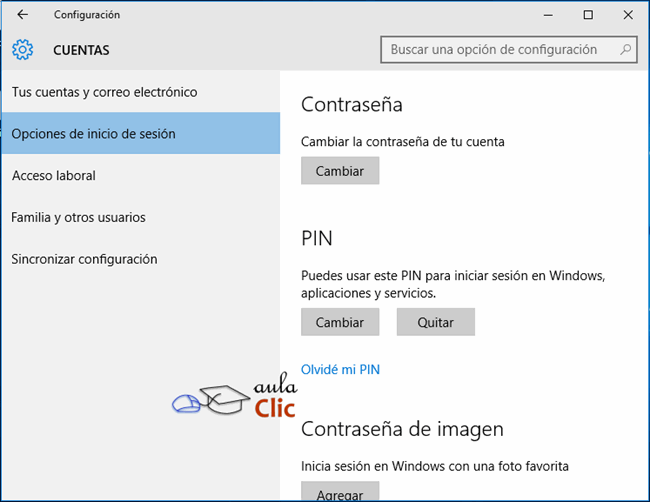Open 'Sincronizar configuración' settings
650x502 pixels.
pyautogui.click(x=85, y=259)
